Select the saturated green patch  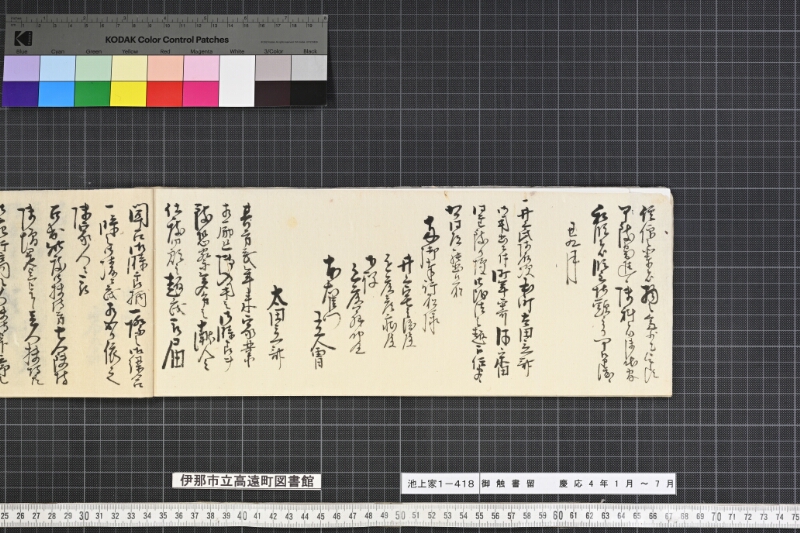point(92,94)
